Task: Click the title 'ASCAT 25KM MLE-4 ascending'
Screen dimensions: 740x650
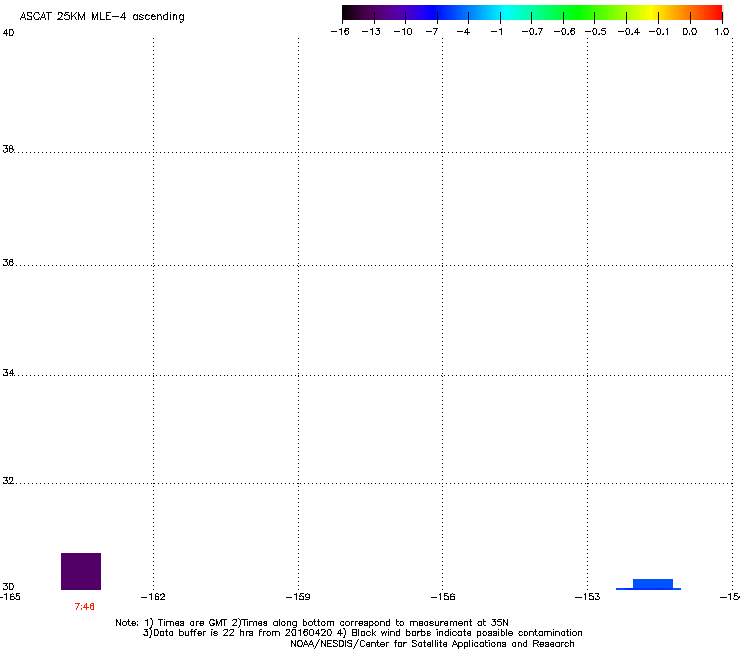Action: click(x=102, y=17)
